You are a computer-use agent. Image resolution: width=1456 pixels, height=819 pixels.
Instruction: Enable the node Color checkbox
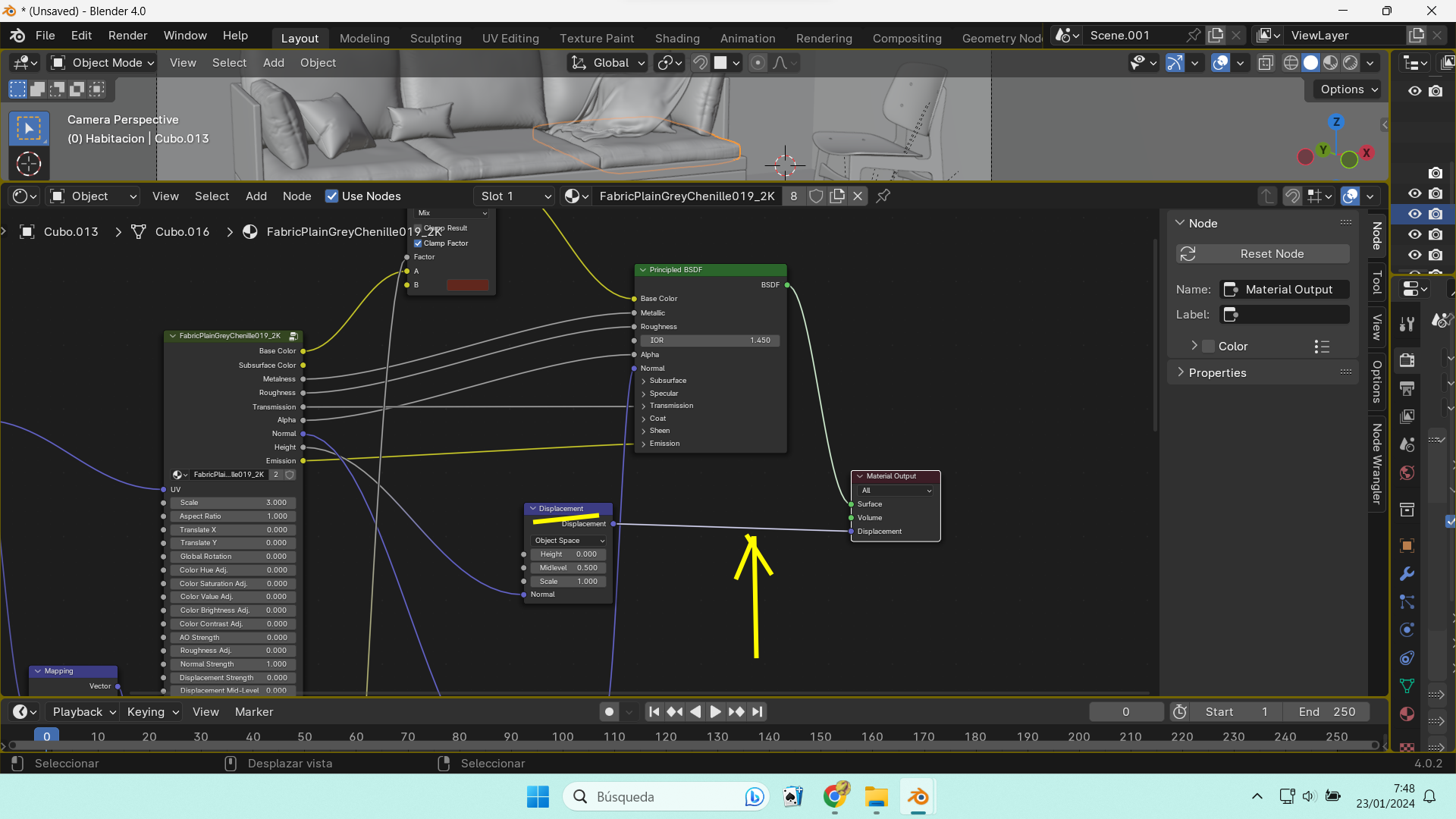point(1209,347)
